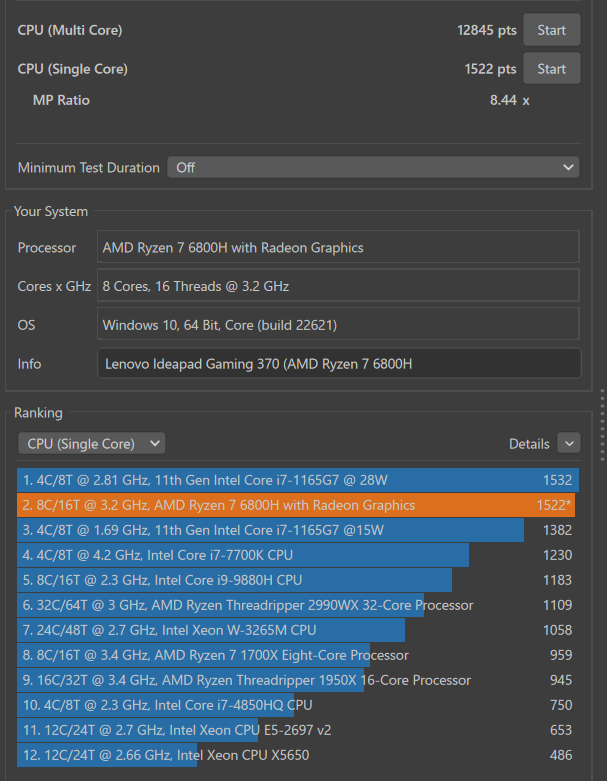Image resolution: width=607 pixels, height=781 pixels.
Task: Select the Intel Core i9-9880H ranking row
Action: point(296,580)
